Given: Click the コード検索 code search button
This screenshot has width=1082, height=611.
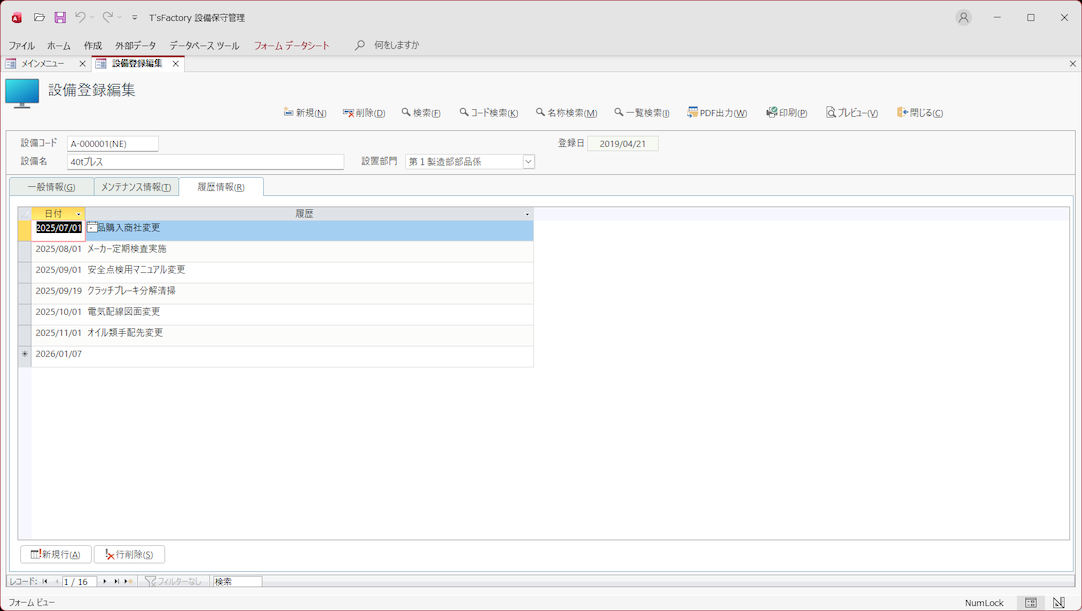Looking at the screenshot, I should (x=489, y=113).
